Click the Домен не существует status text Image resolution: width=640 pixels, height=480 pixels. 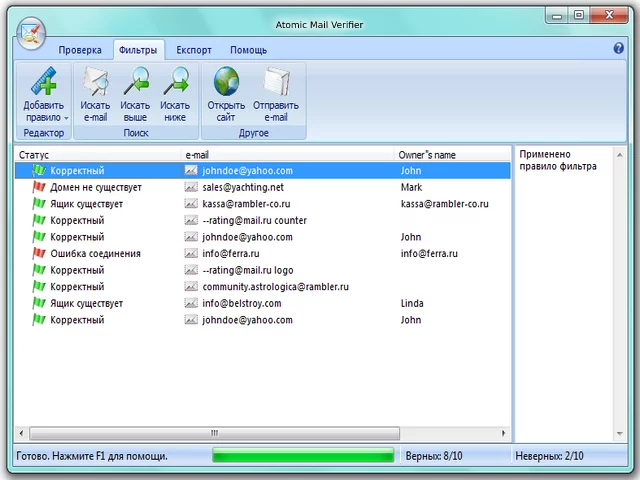(x=96, y=187)
